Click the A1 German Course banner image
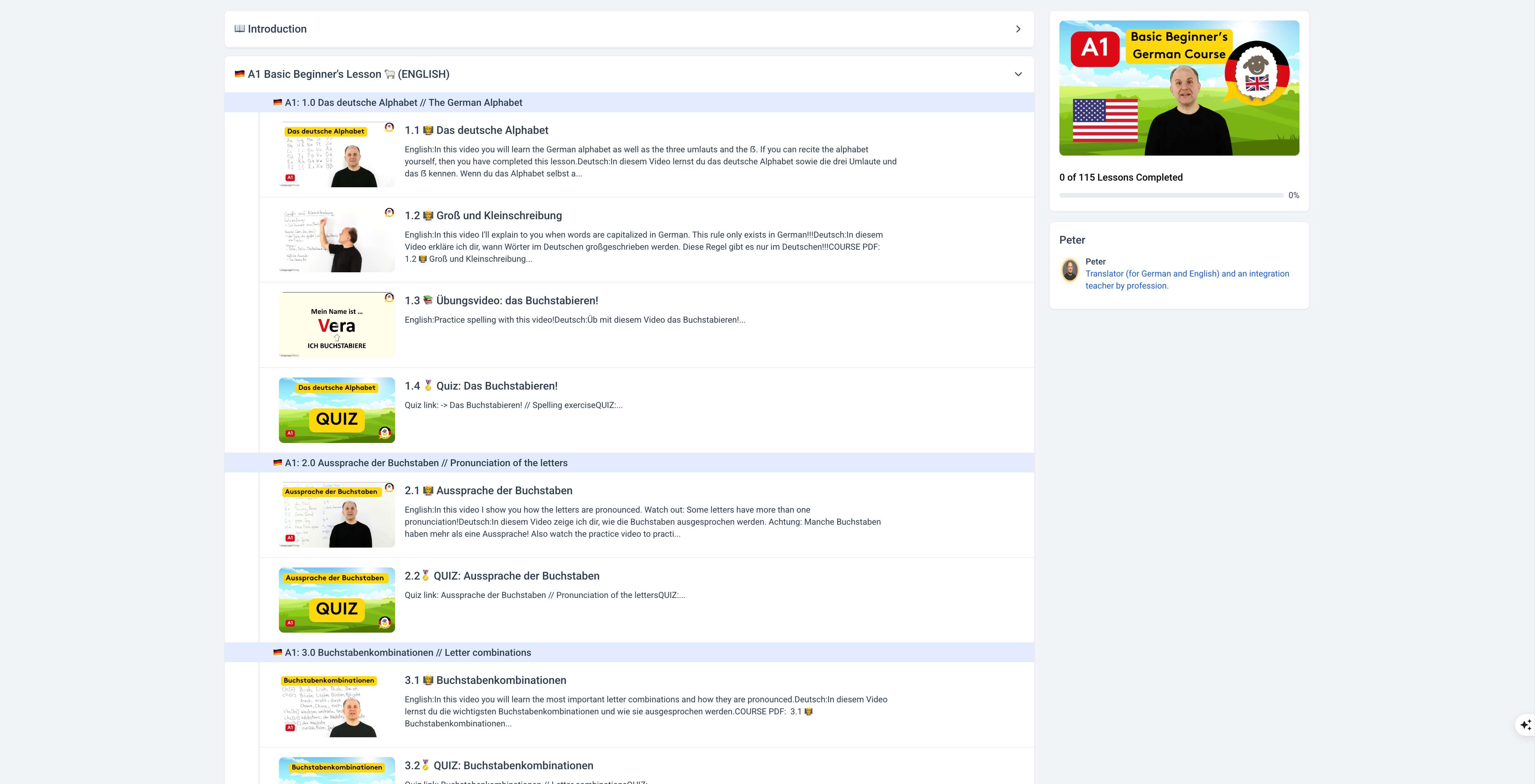This screenshot has width=1535, height=784. [x=1179, y=88]
